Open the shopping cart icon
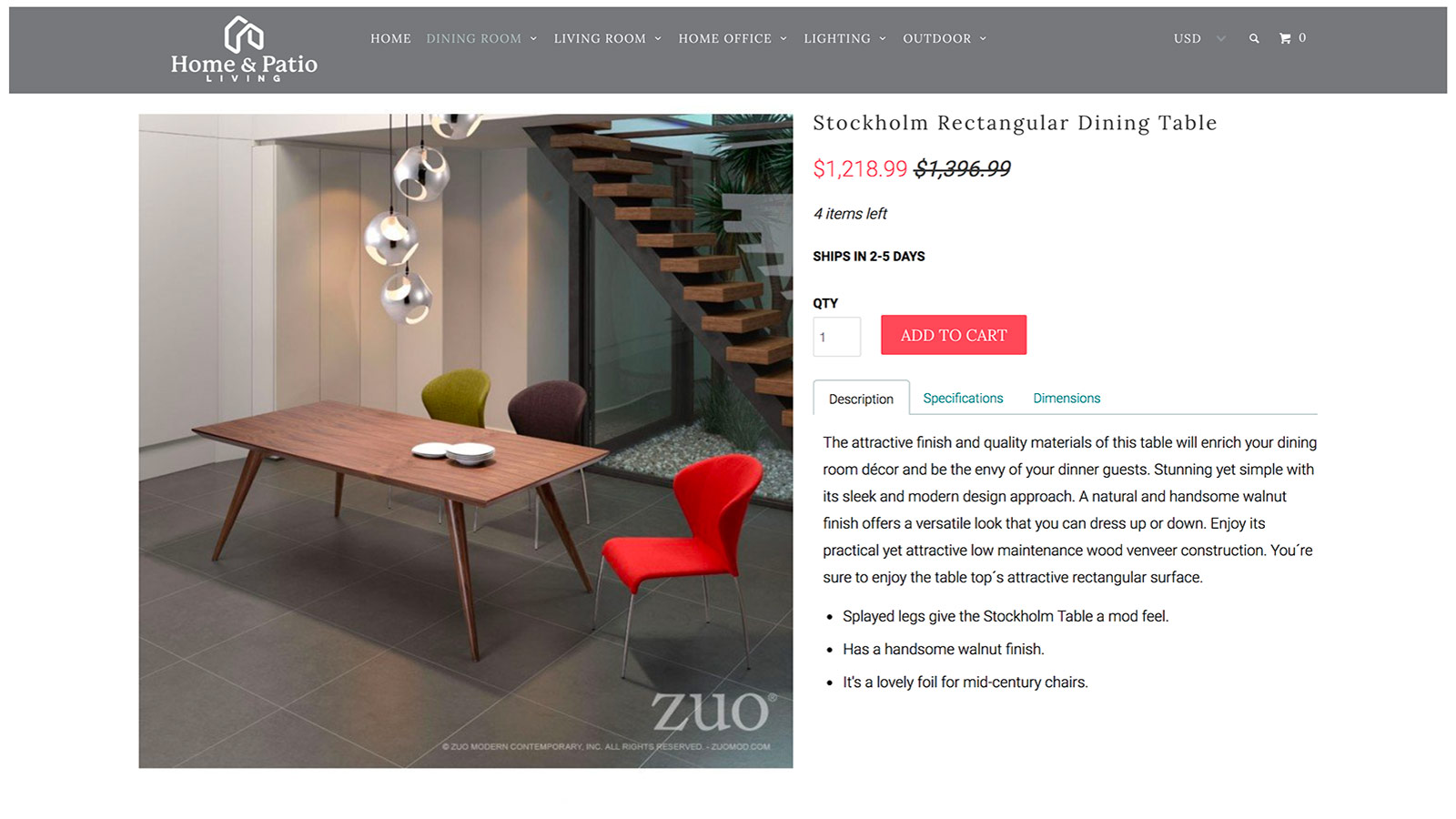The image size is (1456, 819). [1285, 38]
